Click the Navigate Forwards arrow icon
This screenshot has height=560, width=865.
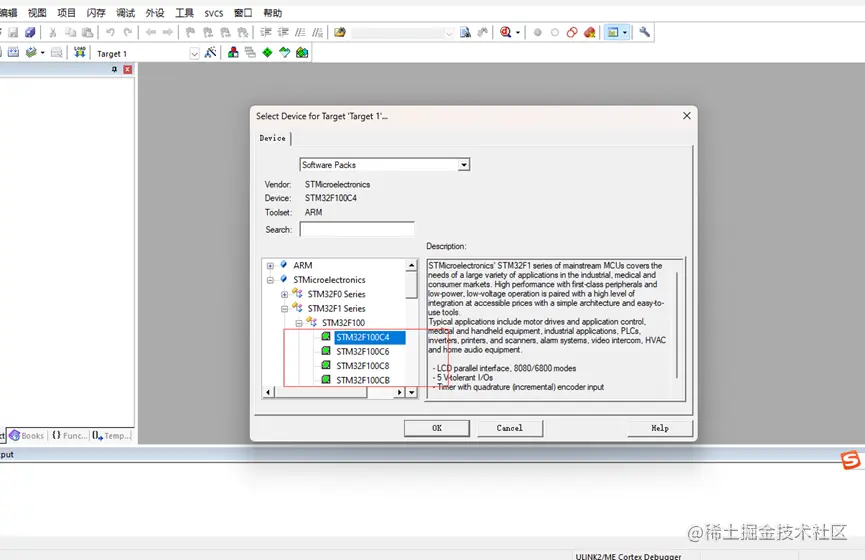coord(168,33)
